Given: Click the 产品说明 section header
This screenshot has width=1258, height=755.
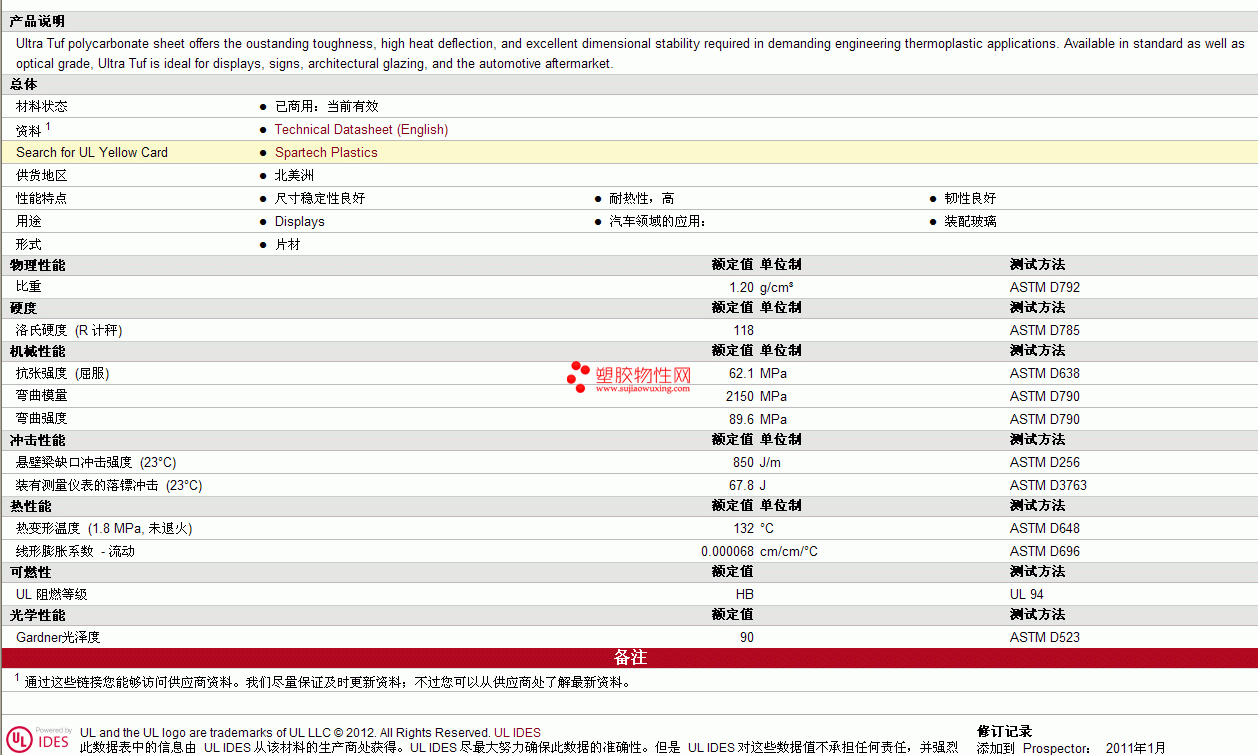Looking at the screenshot, I should tap(38, 21).
